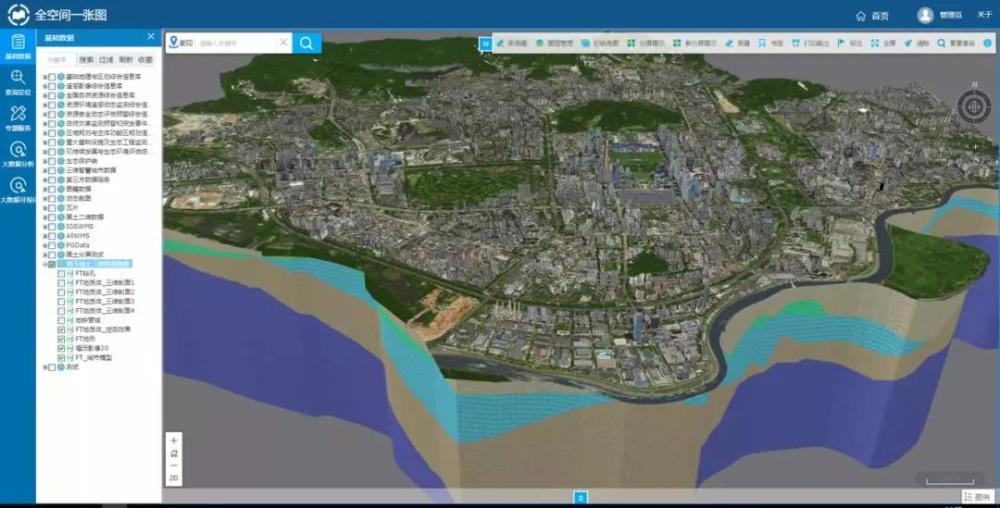Click into the layer keyword filter field
This screenshot has width=1000, height=508.
[59, 59]
